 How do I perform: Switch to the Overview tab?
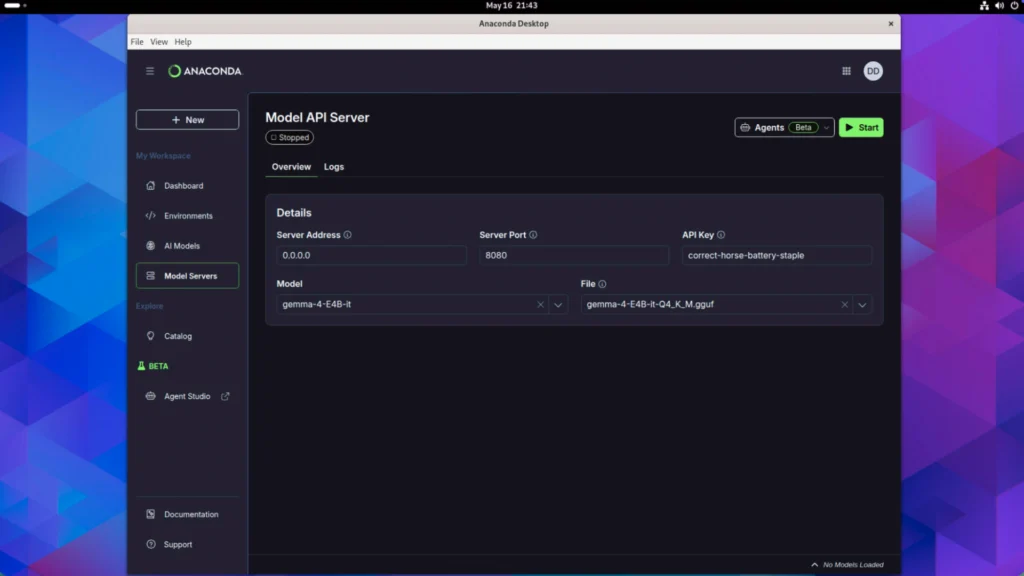point(291,167)
